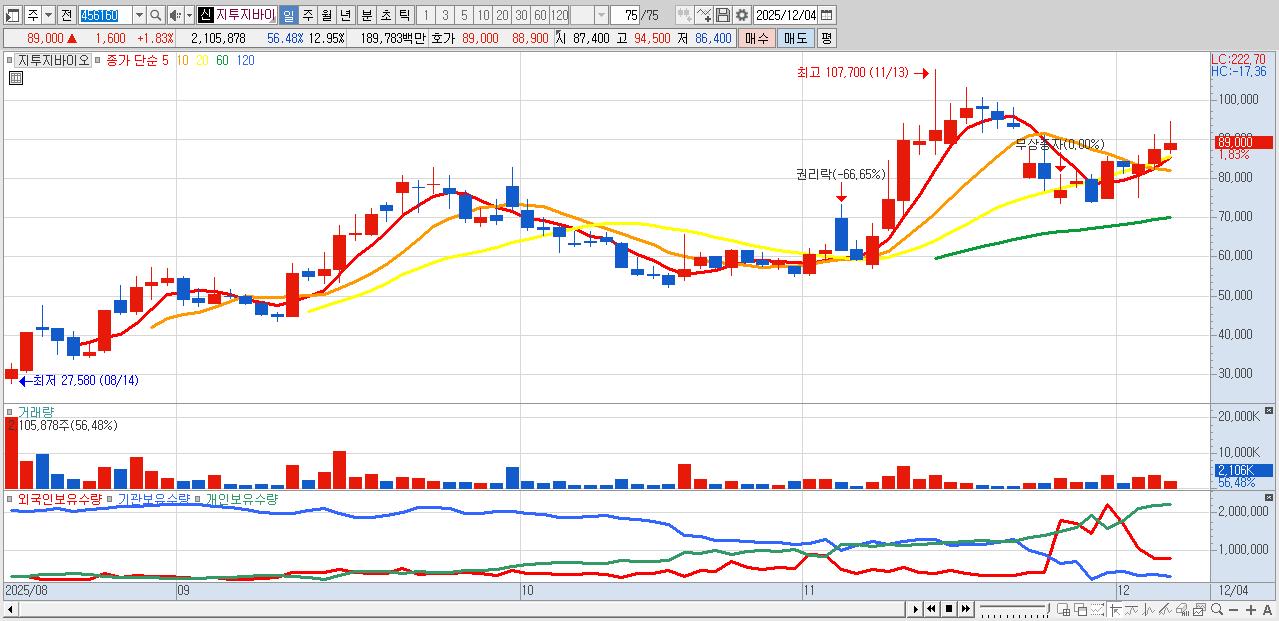Click the 지투지바이오 legend label on chart

tap(52, 60)
